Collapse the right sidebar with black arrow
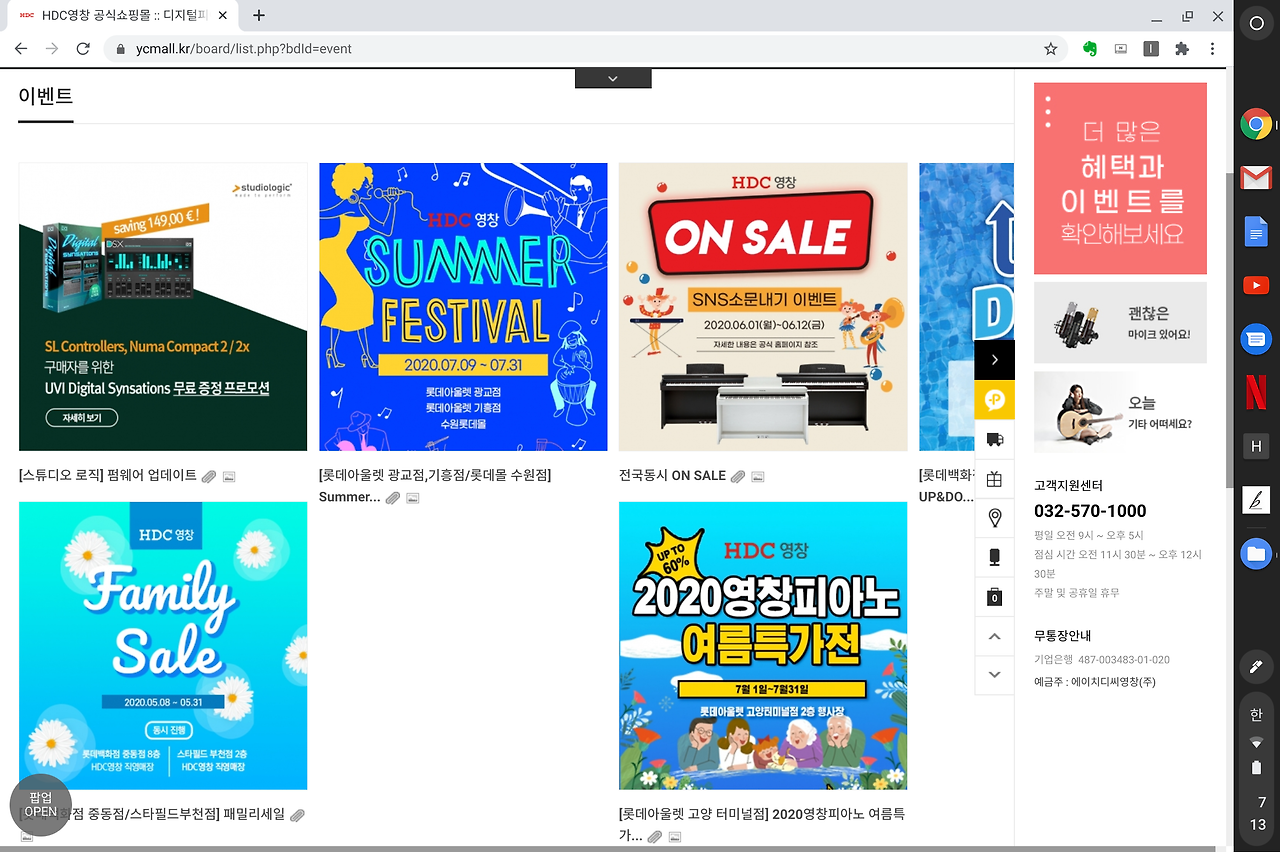The height and width of the screenshot is (852, 1280). pos(994,360)
